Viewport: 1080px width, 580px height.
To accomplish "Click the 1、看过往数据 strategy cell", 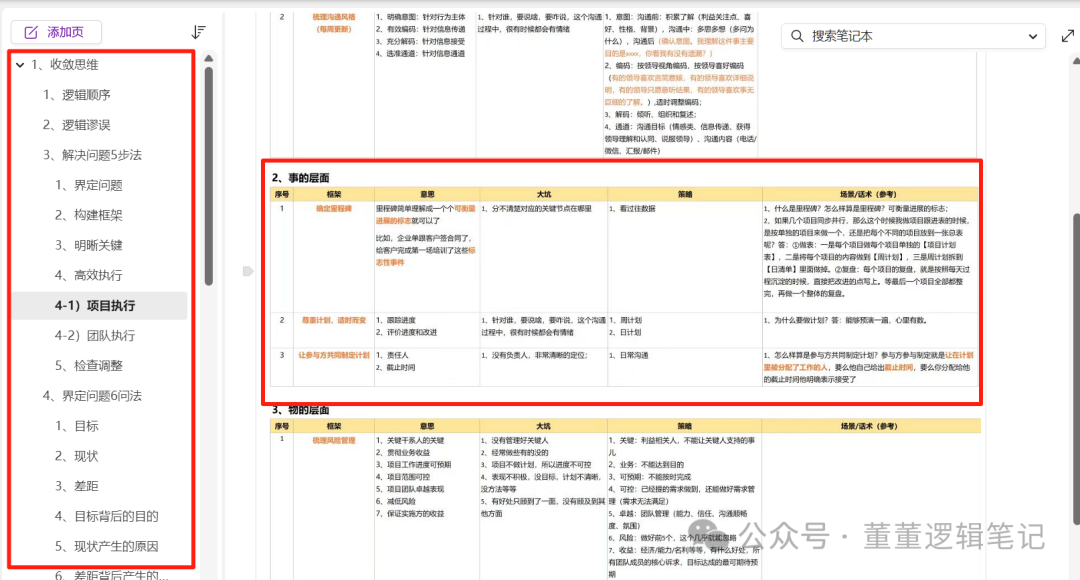I will [632, 209].
